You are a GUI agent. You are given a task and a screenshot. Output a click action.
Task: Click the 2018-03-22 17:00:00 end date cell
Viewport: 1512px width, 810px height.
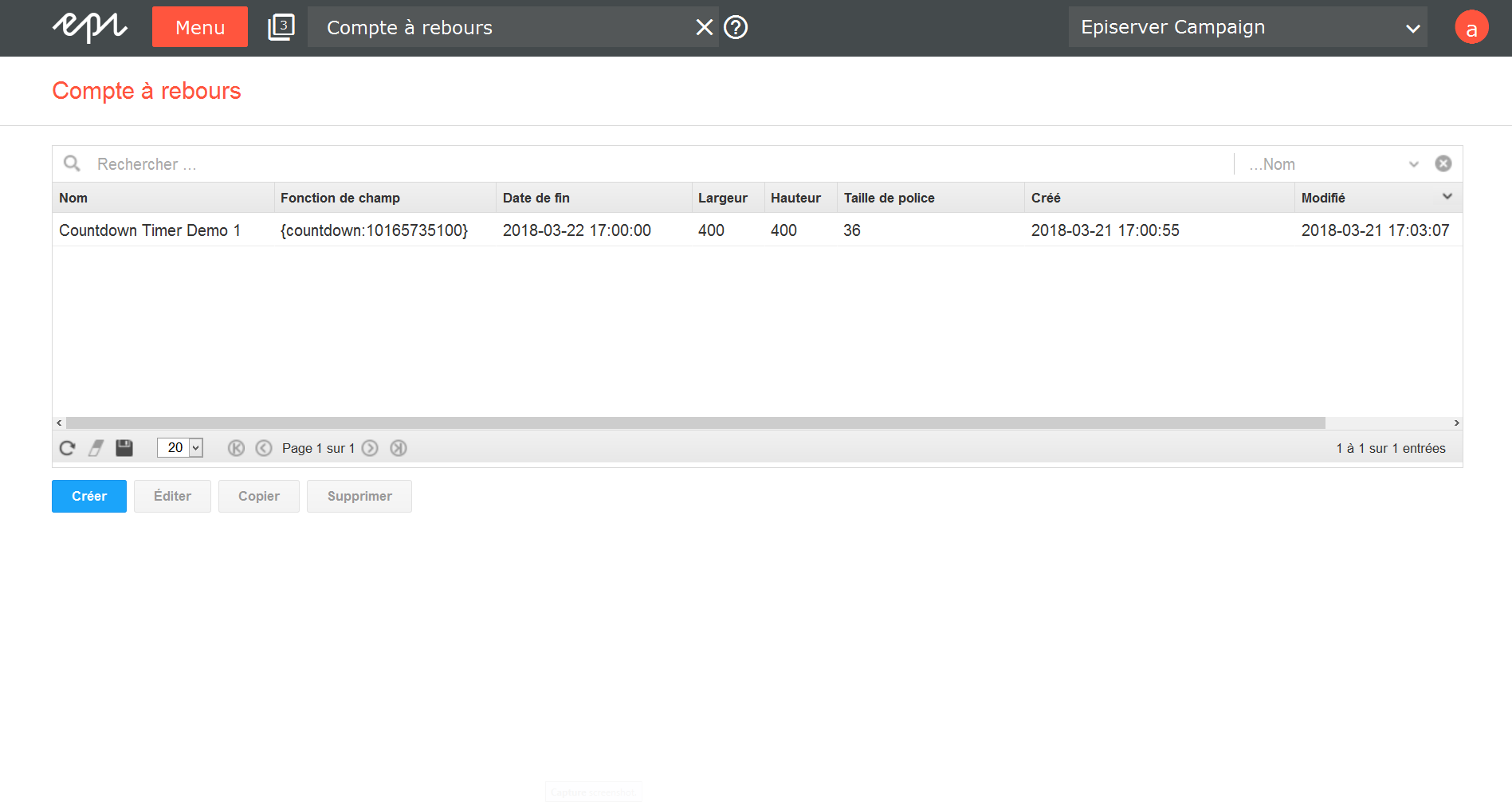[576, 230]
